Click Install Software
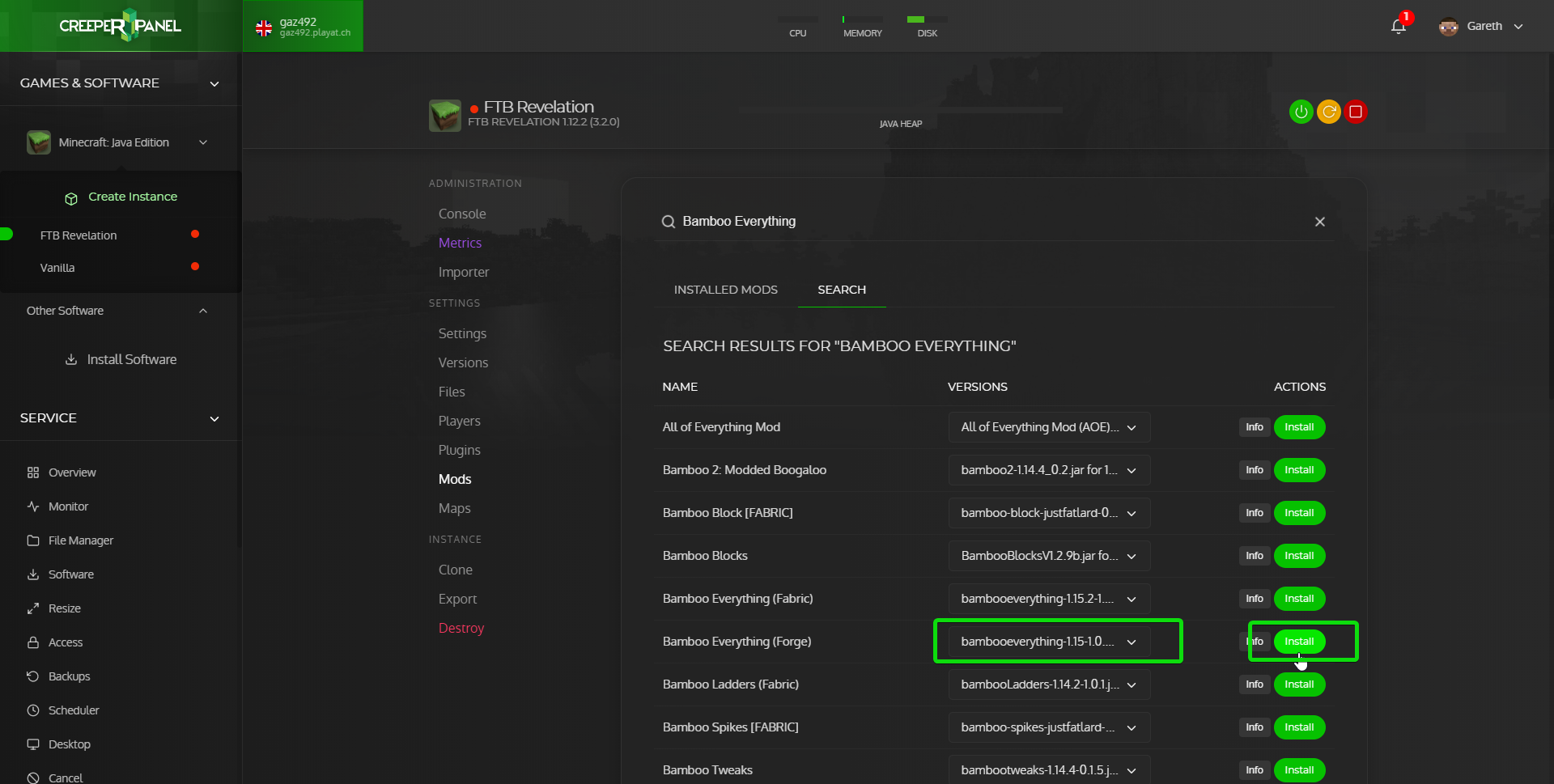Viewport: 1554px width, 784px height. (x=121, y=359)
